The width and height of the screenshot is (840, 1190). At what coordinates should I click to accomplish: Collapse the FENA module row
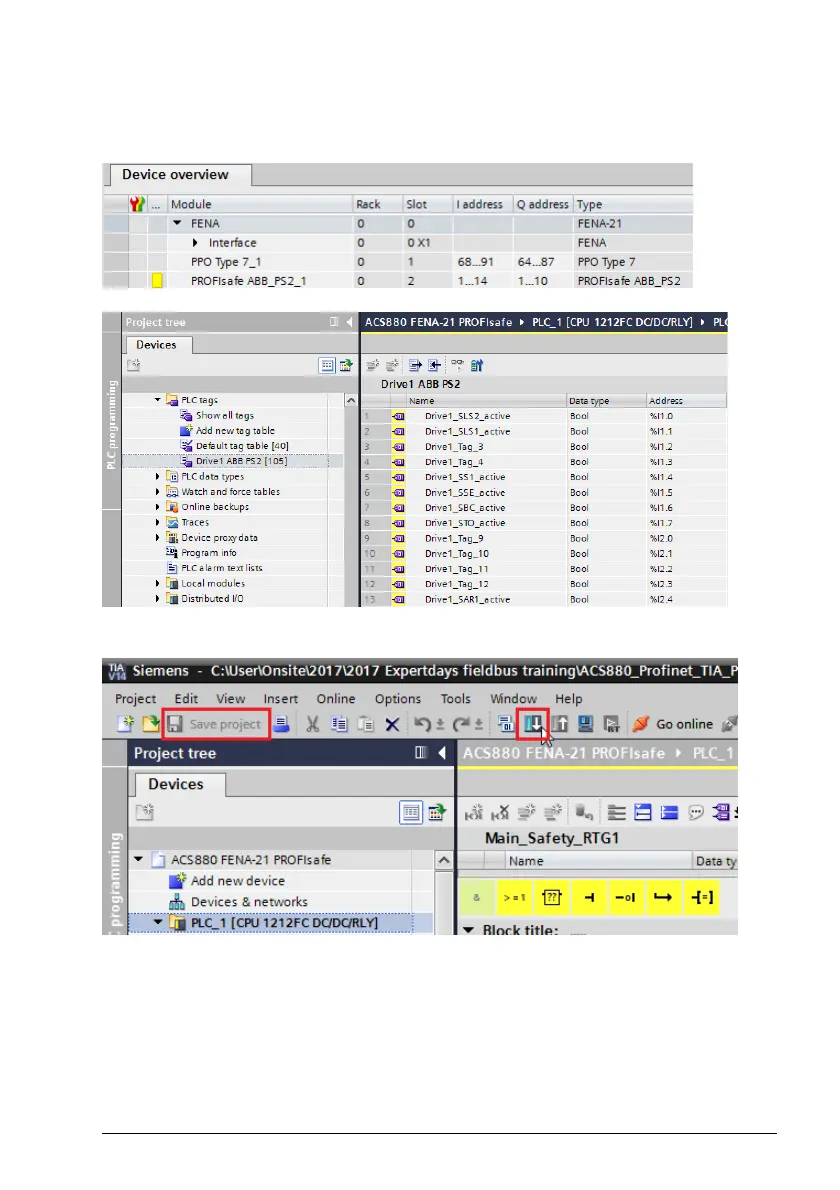point(177,223)
